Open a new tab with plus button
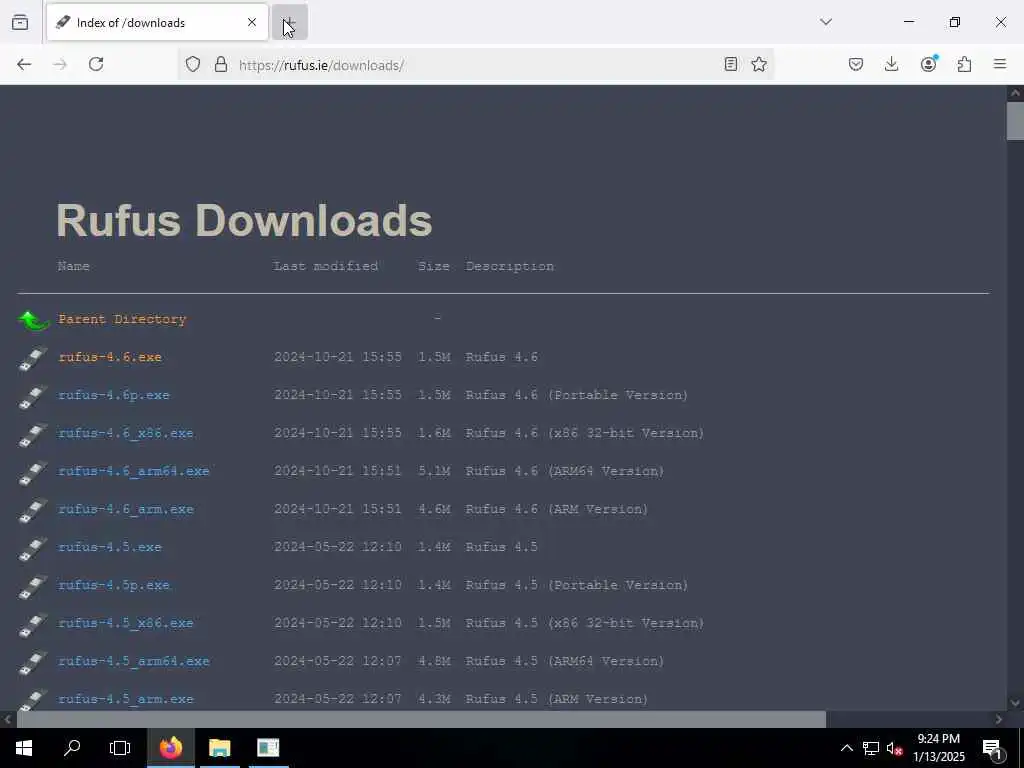 pyautogui.click(x=289, y=22)
